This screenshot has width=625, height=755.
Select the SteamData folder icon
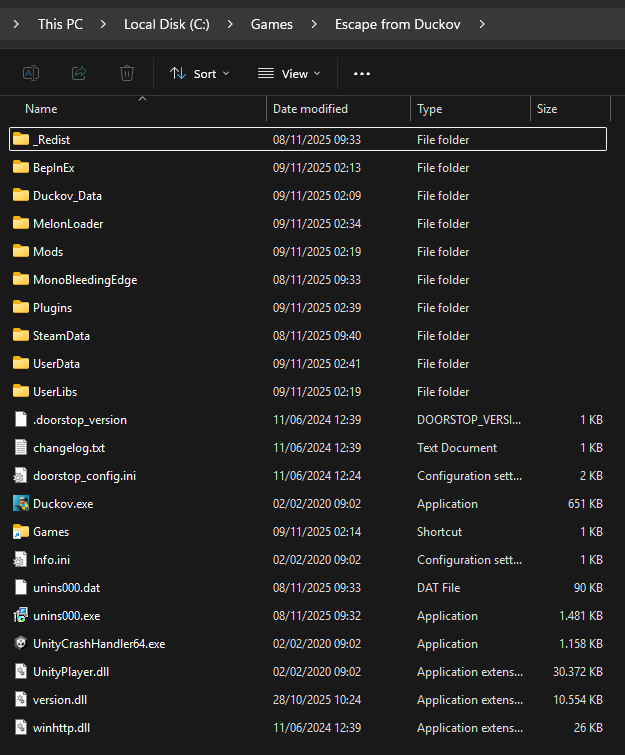click(x=21, y=335)
